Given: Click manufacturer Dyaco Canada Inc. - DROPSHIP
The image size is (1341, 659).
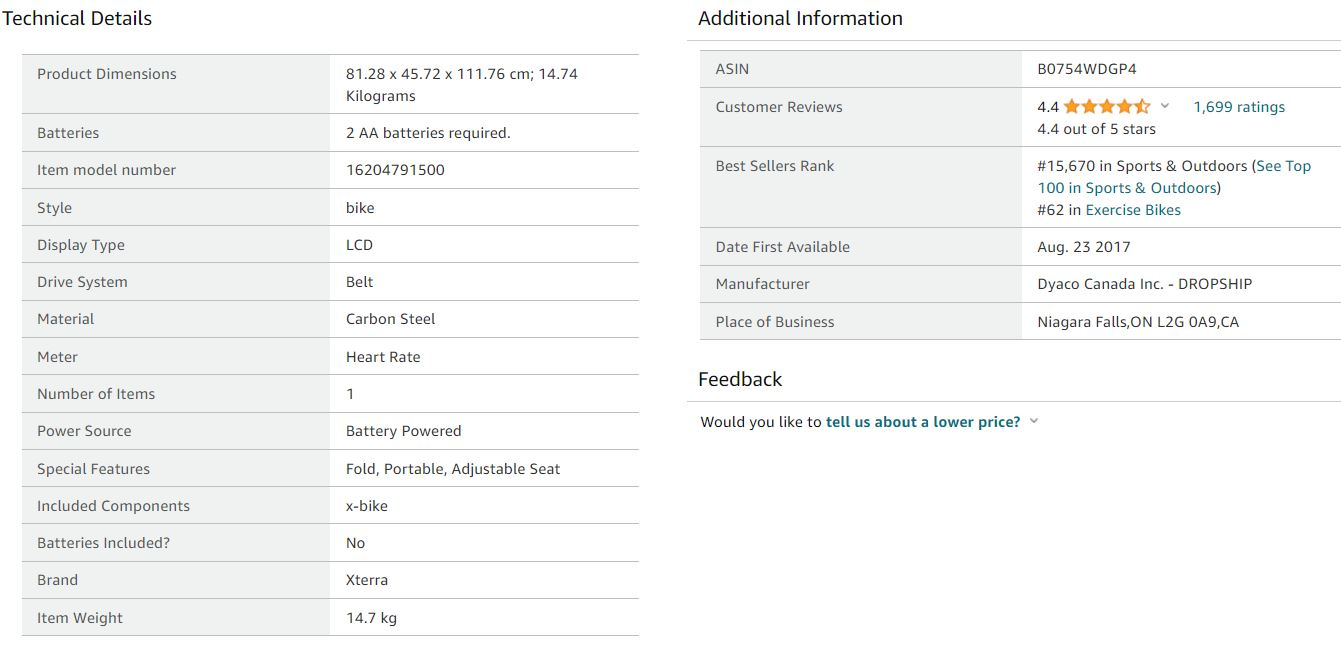Looking at the screenshot, I should 1145,284.
